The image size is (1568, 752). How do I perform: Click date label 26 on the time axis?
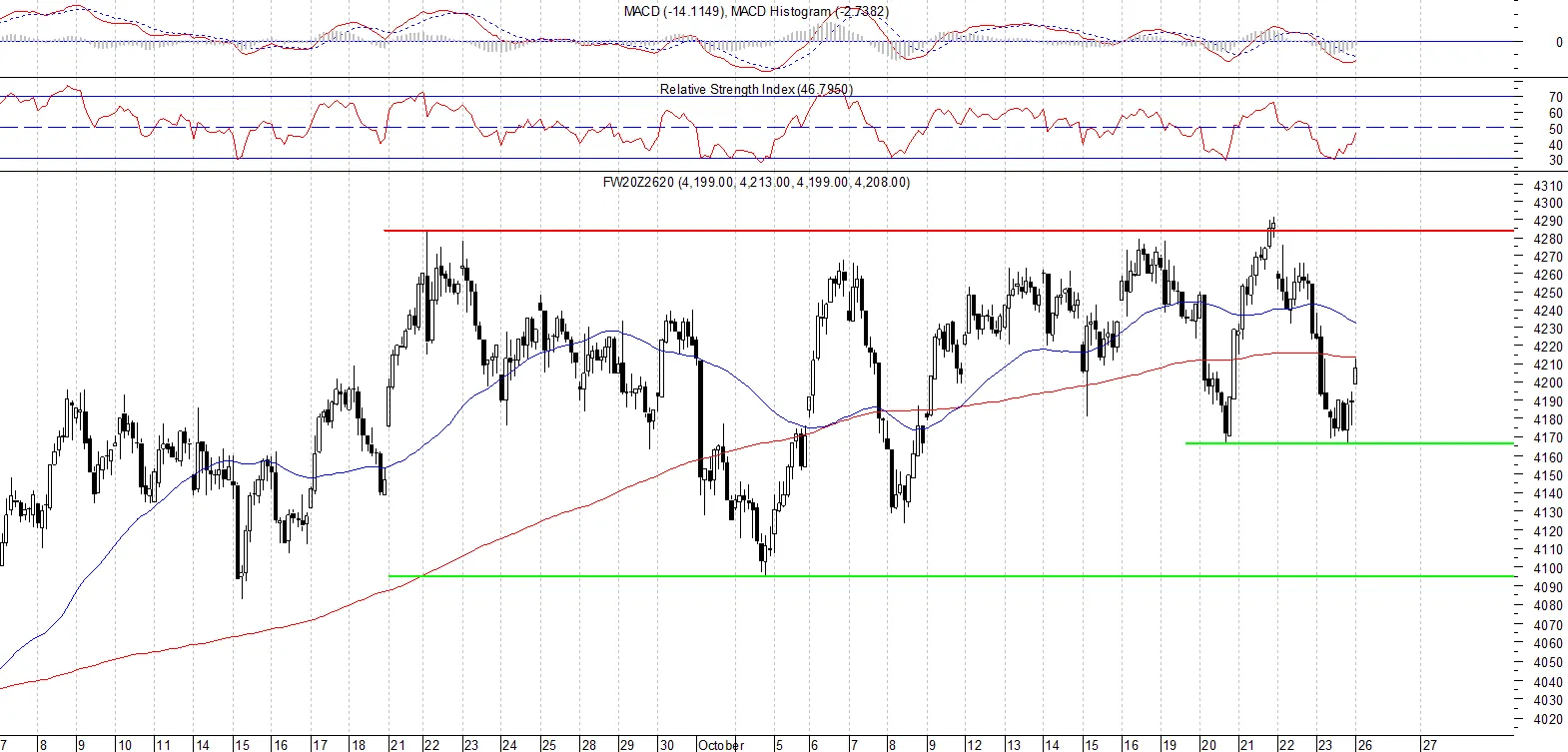(x=1364, y=745)
